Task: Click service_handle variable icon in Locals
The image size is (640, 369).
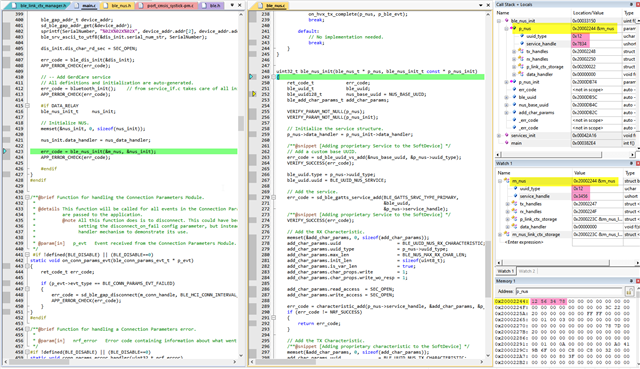Action: [522, 44]
